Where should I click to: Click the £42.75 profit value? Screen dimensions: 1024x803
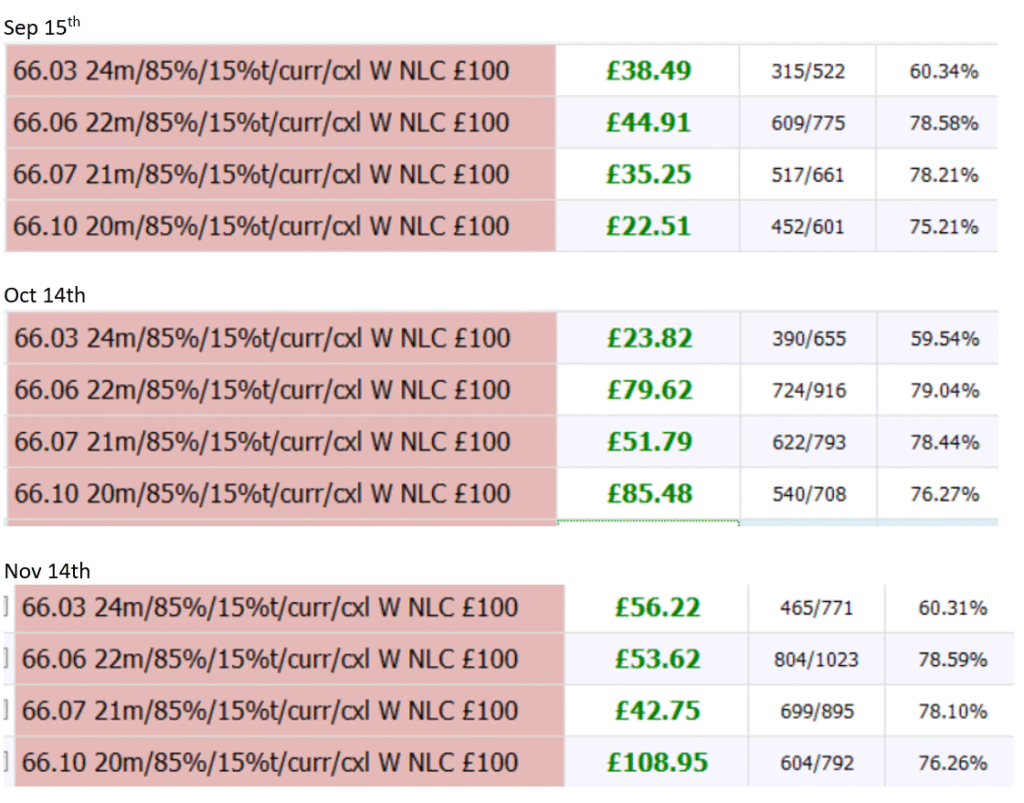click(x=656, y=712)
